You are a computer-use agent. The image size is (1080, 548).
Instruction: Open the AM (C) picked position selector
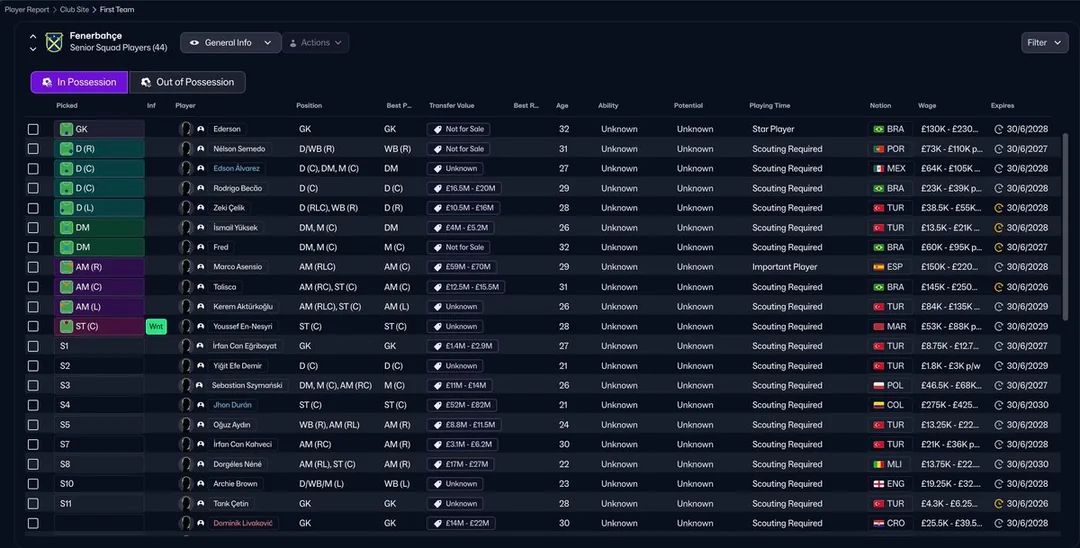point(99,286)
